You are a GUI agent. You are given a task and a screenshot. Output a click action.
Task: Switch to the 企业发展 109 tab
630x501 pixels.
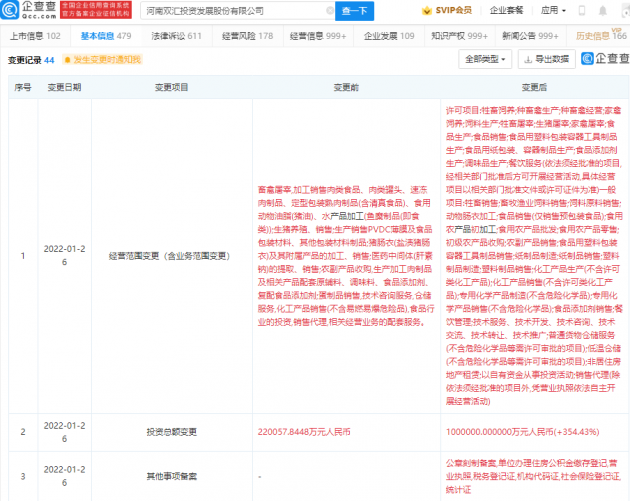pyautogui.click(x=389, y=36)
